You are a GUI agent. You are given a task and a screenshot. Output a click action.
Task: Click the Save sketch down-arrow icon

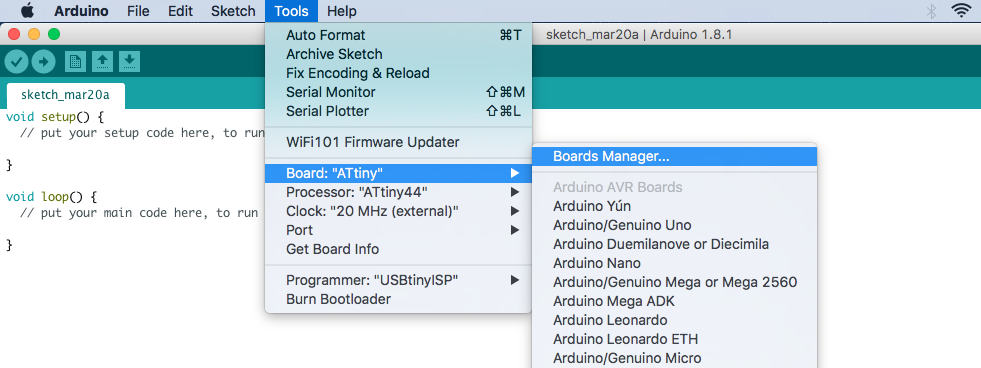[x=129, y=61]
